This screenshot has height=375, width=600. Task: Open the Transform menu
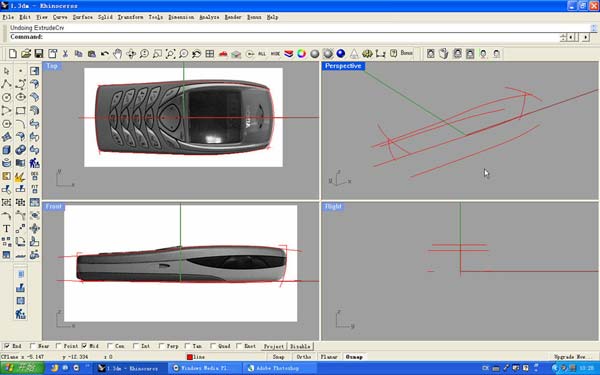130,17
